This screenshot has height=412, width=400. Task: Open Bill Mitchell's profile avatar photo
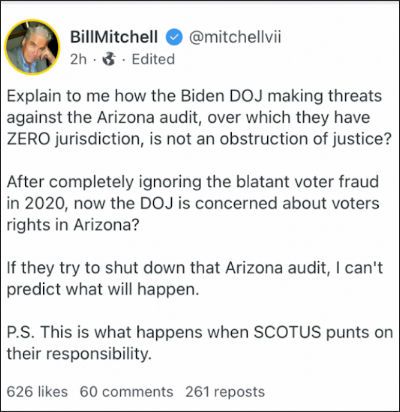(x=32, y=47)
